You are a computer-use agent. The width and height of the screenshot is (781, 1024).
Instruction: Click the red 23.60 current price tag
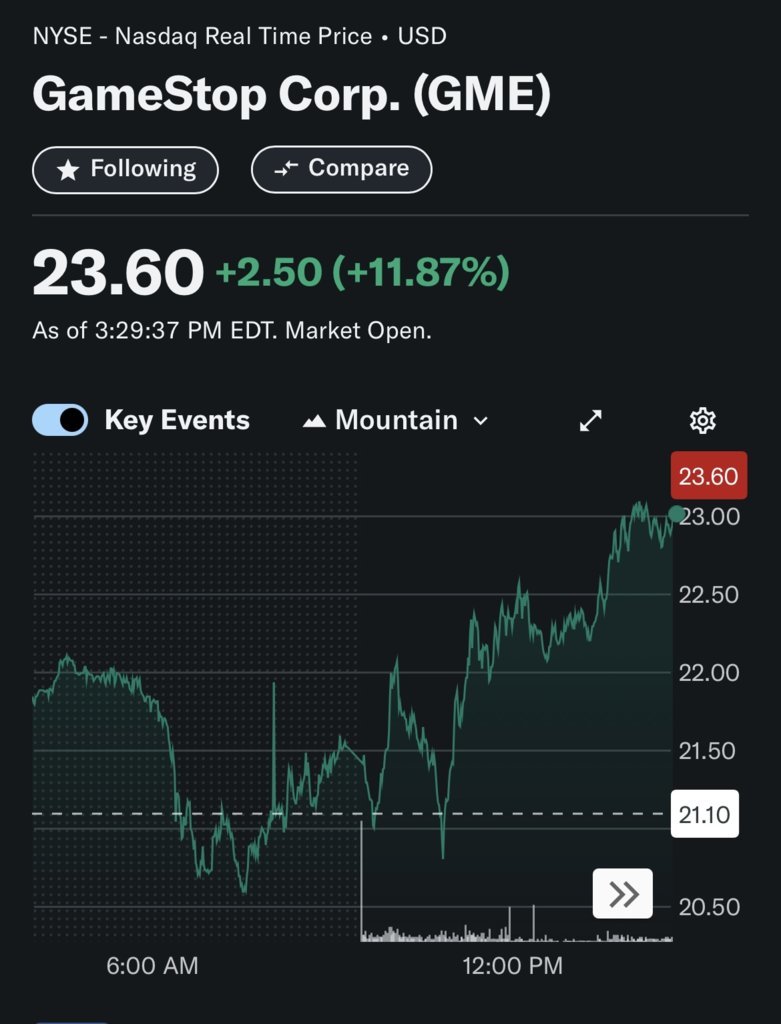pos(709,475)
